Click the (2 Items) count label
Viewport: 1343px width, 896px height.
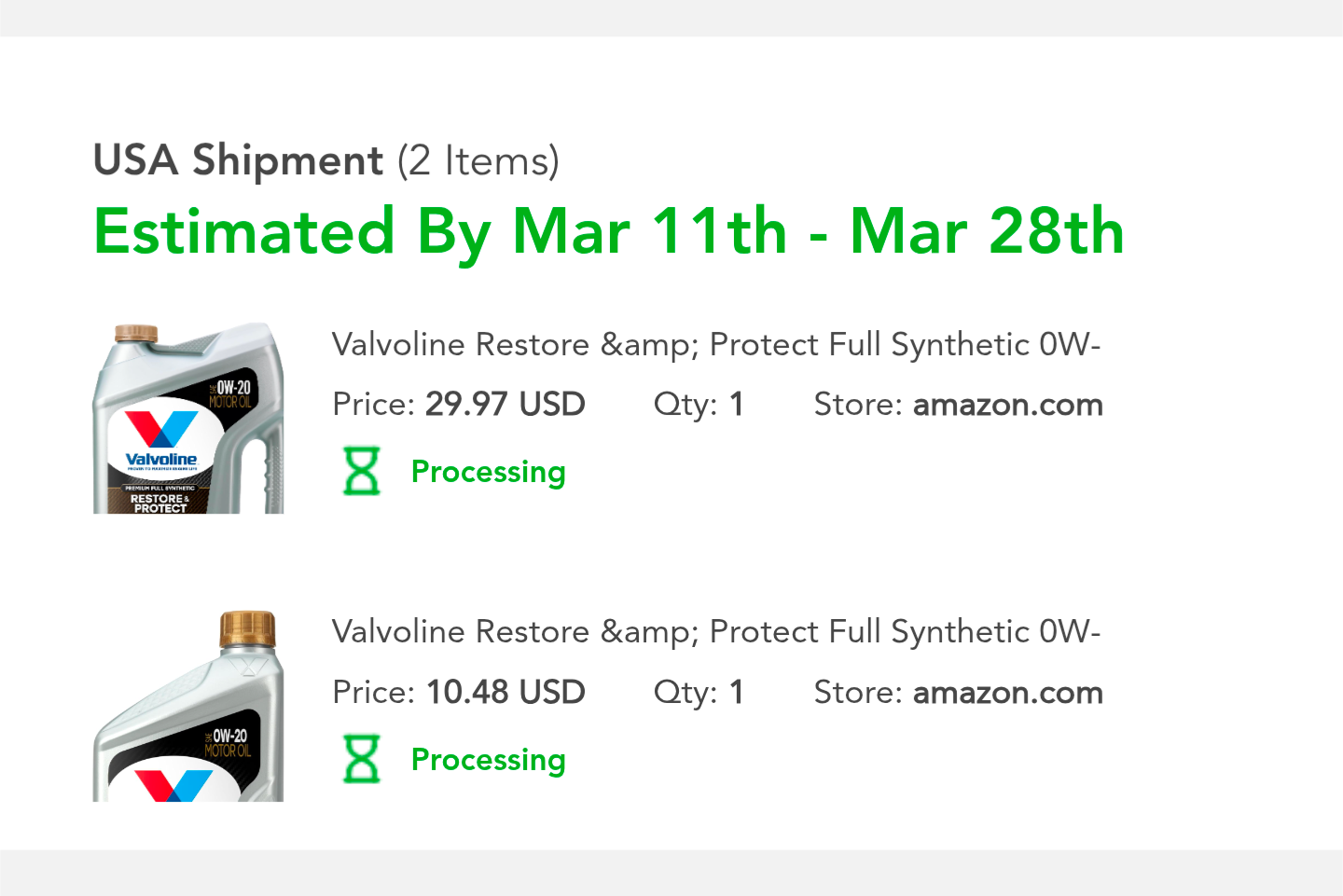pyautogui.click(x=478, y=161)
